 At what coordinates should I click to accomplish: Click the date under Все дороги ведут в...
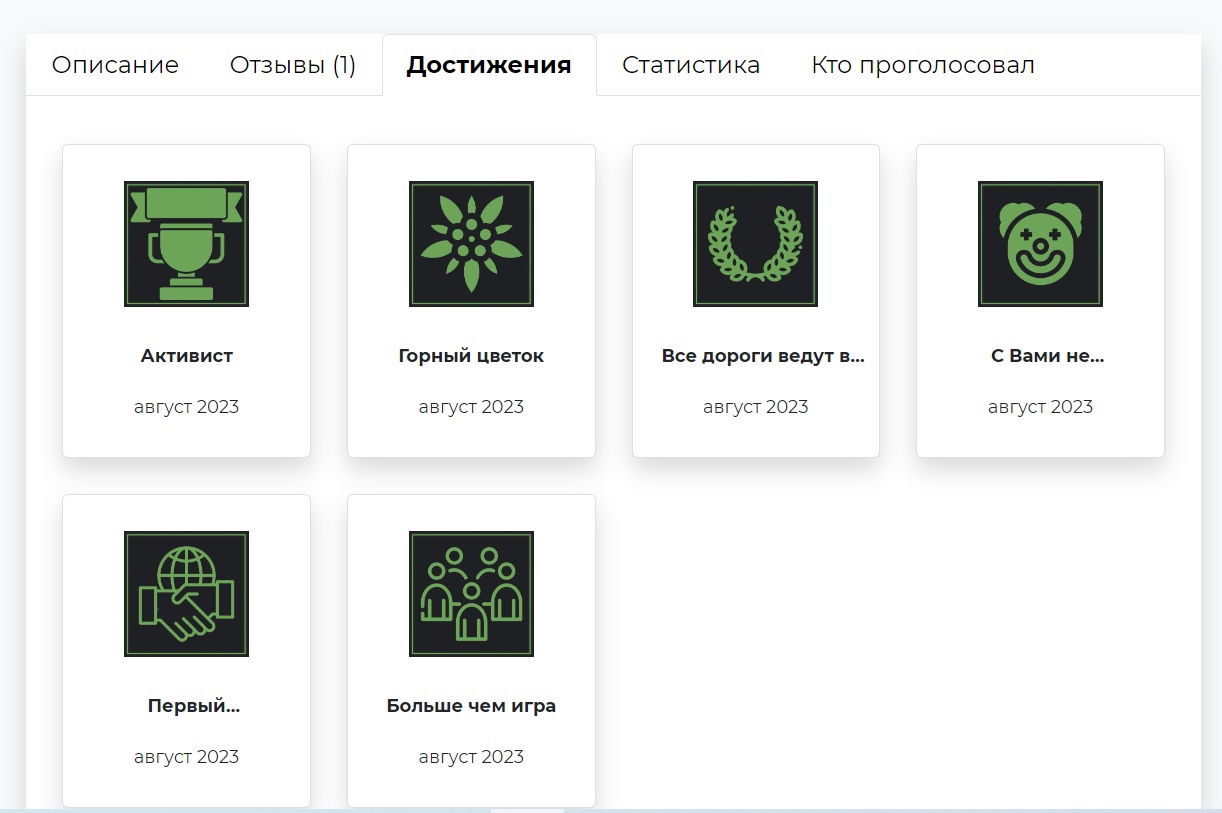756,407
